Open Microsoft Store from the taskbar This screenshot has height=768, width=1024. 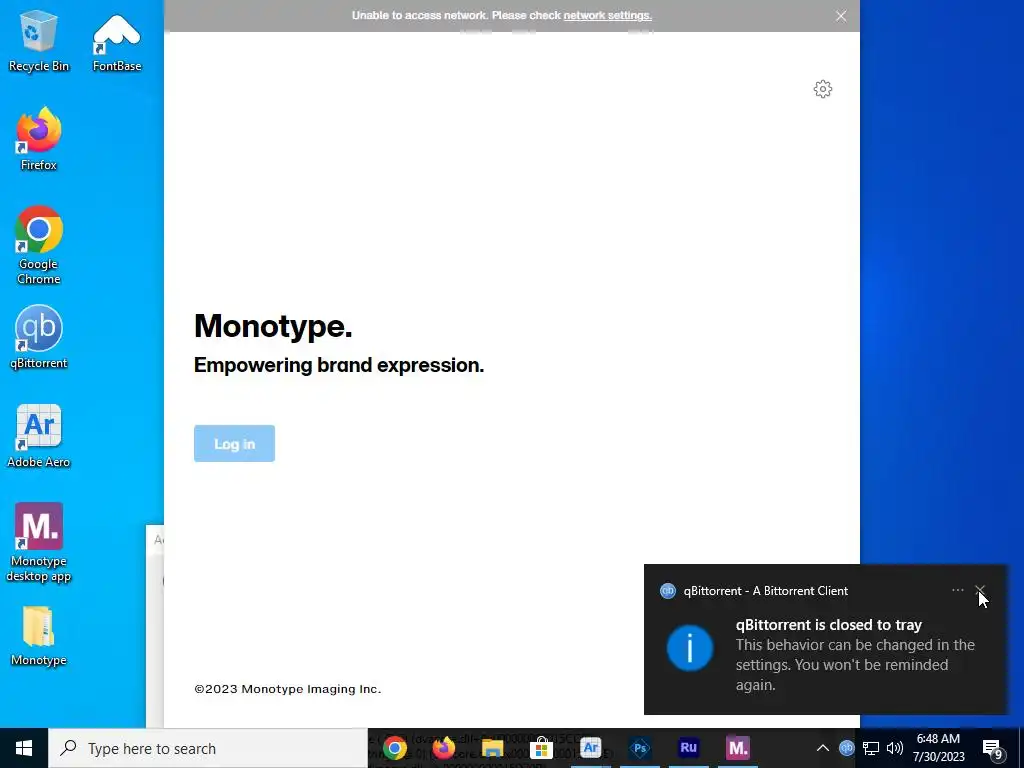point(541,748)
